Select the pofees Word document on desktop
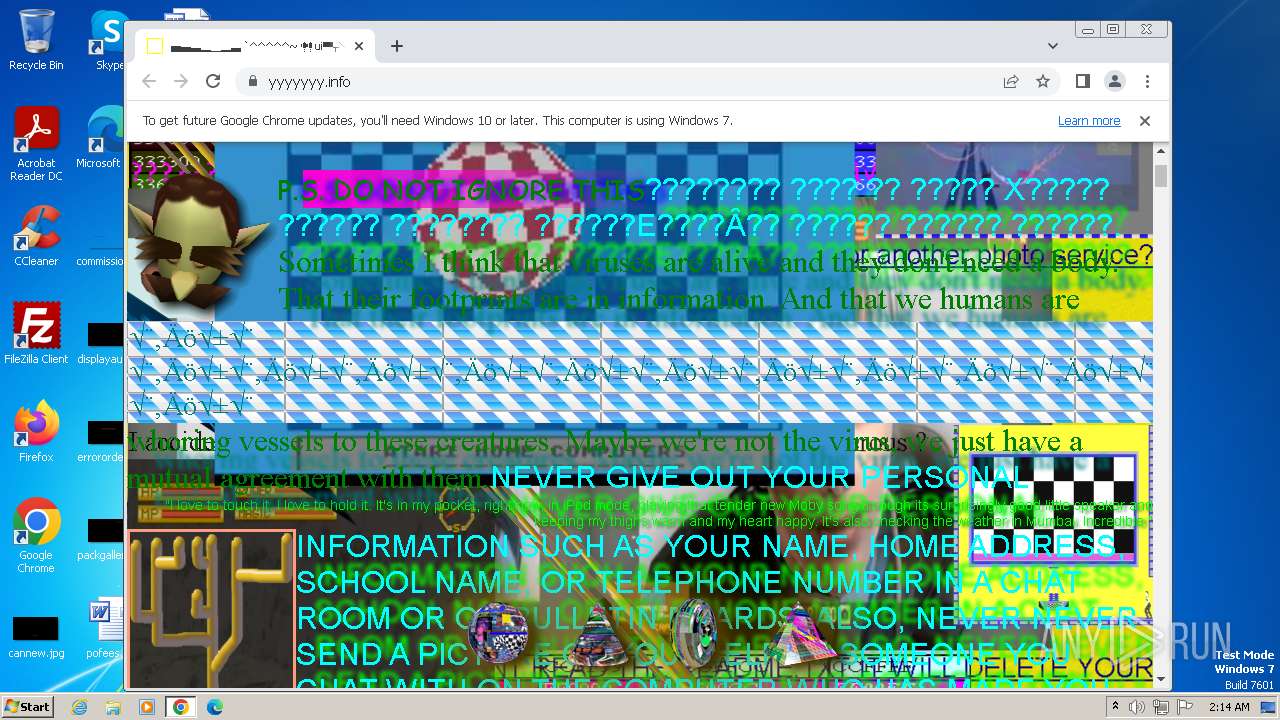Image resolution: width=1280 pixels, height=720 pixels. pyautogui.click(x=104, y=628)
